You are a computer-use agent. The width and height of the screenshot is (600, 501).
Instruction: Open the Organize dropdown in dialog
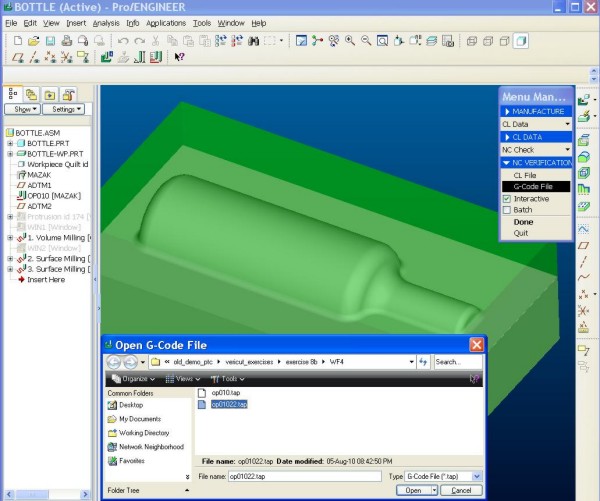pyautogui.click(x=134, y=379)
